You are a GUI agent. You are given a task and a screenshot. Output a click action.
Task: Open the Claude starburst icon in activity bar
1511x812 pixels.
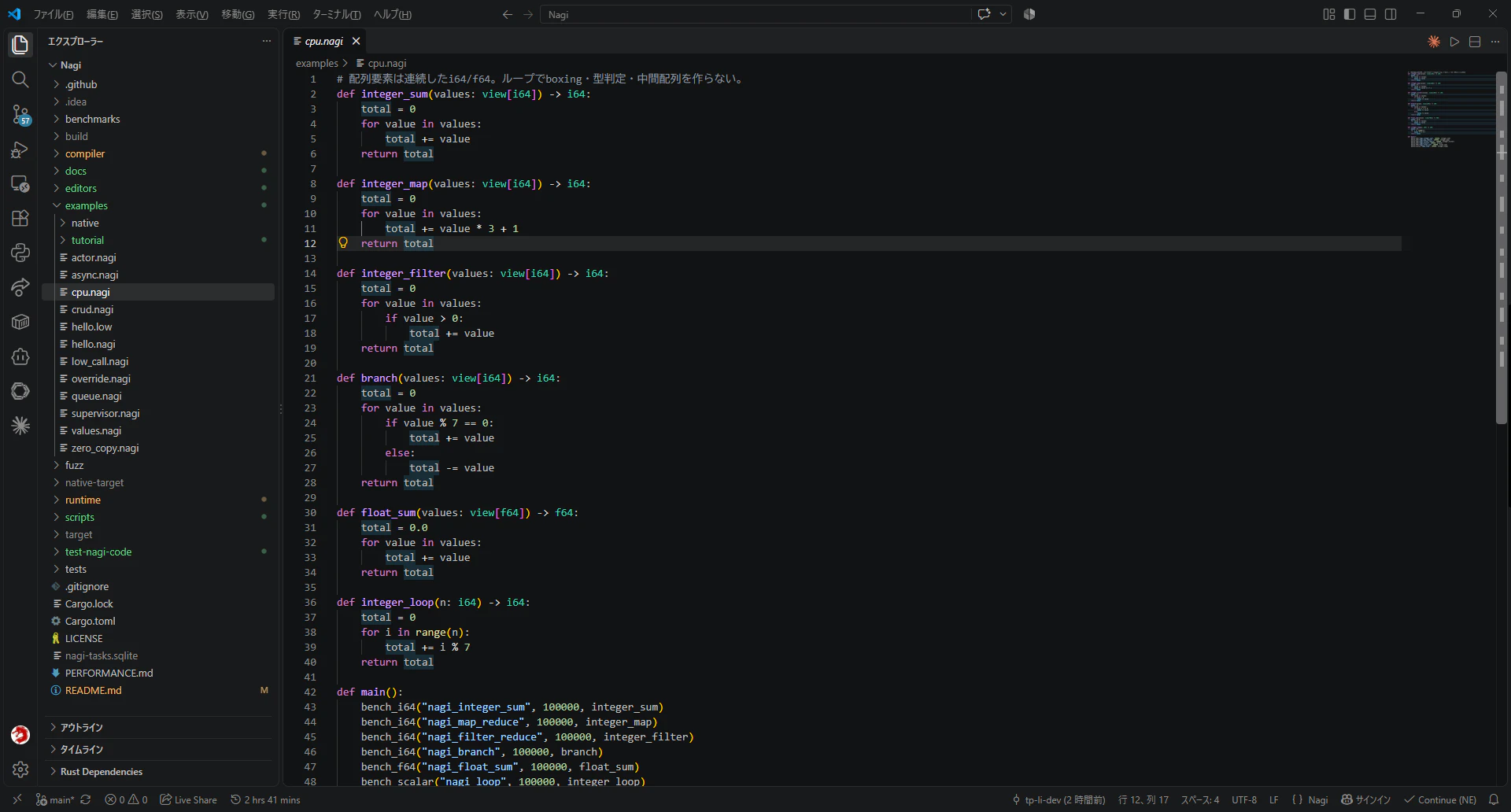coord(20,426)
